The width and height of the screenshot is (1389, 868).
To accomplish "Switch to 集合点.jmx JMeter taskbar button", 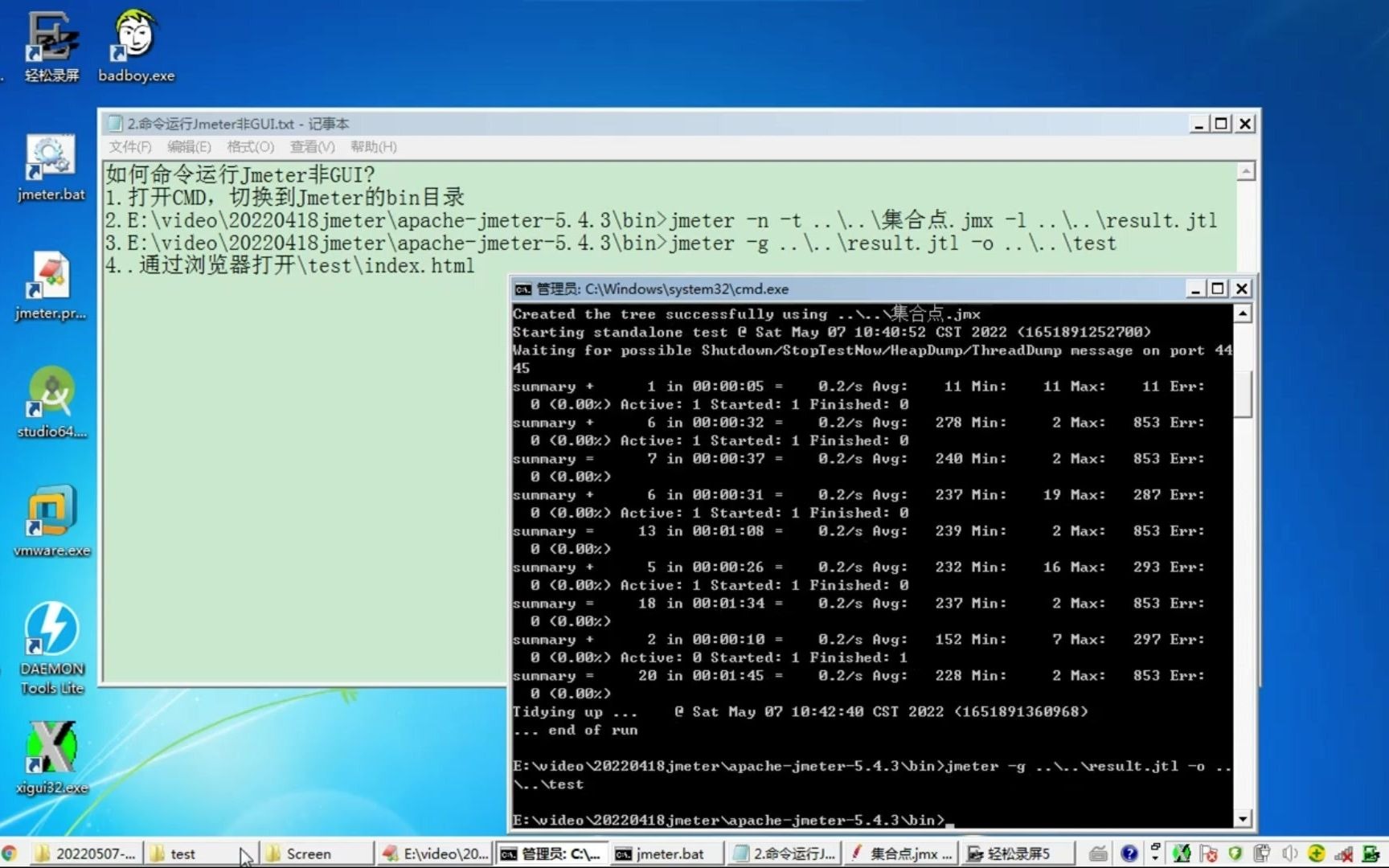I will pos(901,854).
